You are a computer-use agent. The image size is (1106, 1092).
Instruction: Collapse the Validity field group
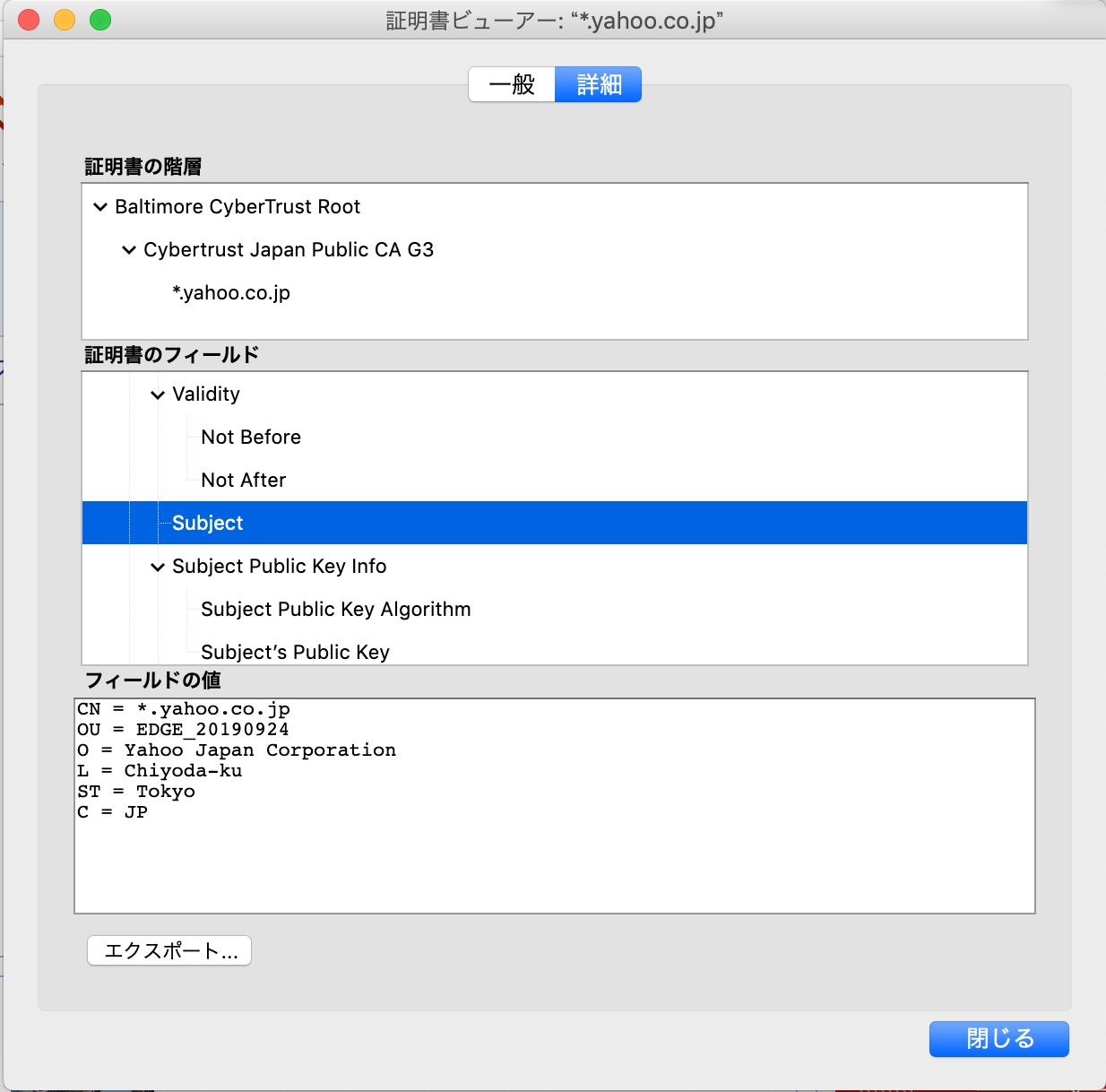point(158,394)
